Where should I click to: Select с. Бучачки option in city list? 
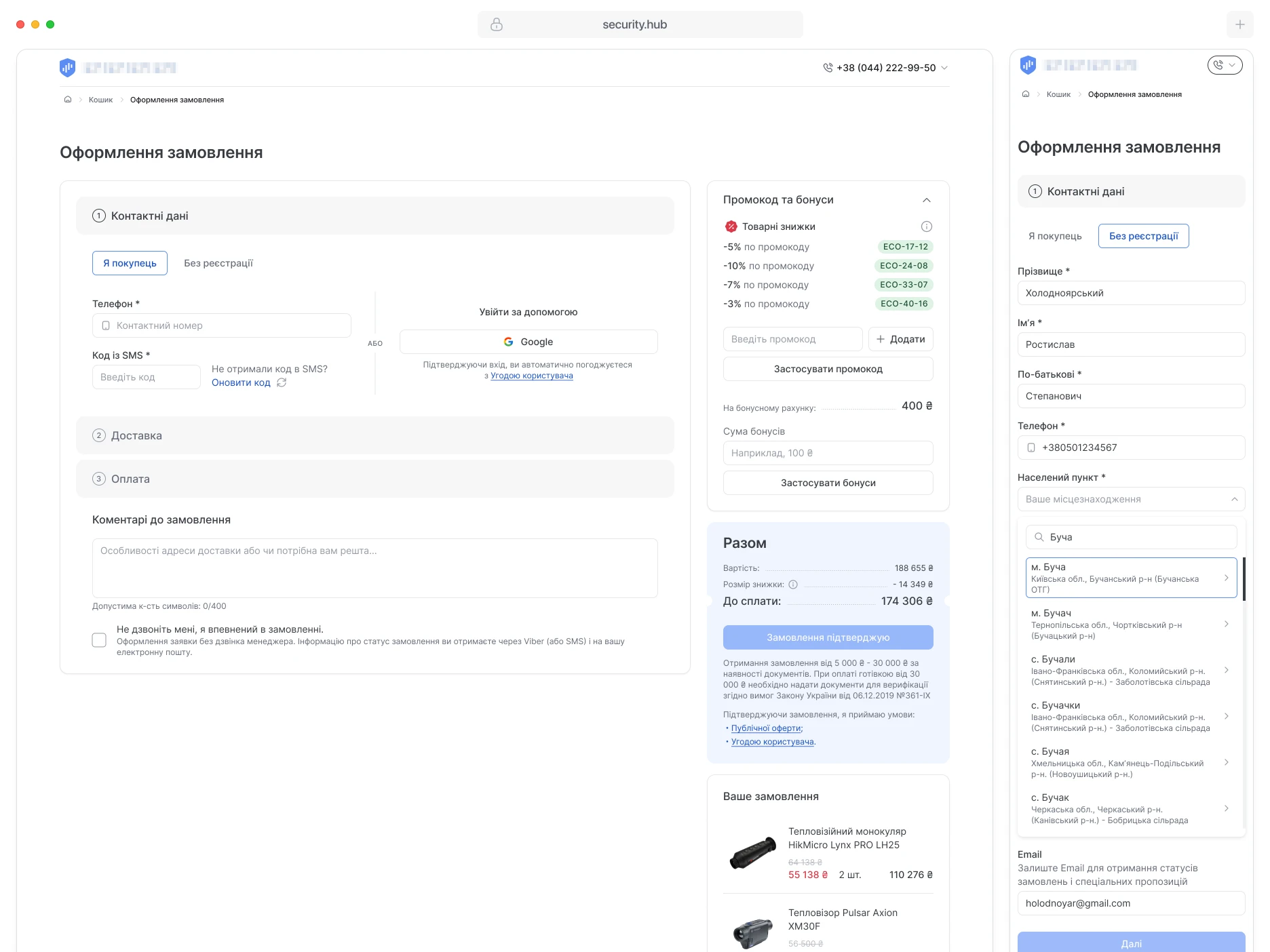[1132, 716]
